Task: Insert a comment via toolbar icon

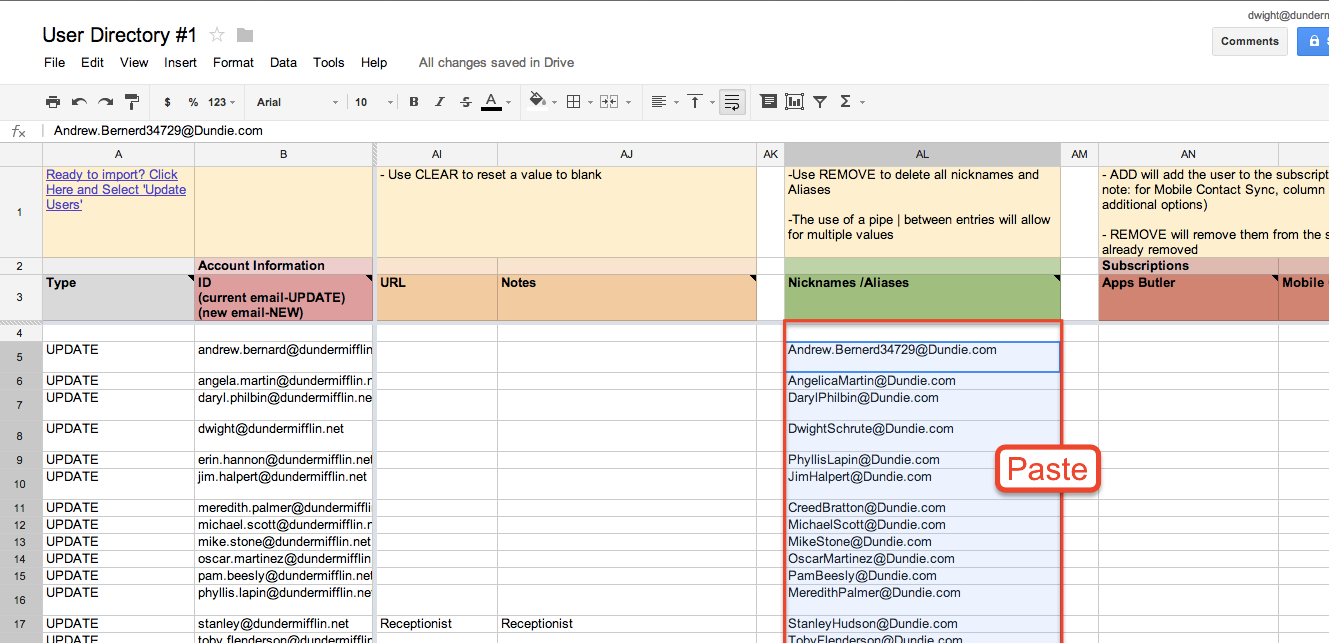Action: pyautogui.click(x=768, y=102)
